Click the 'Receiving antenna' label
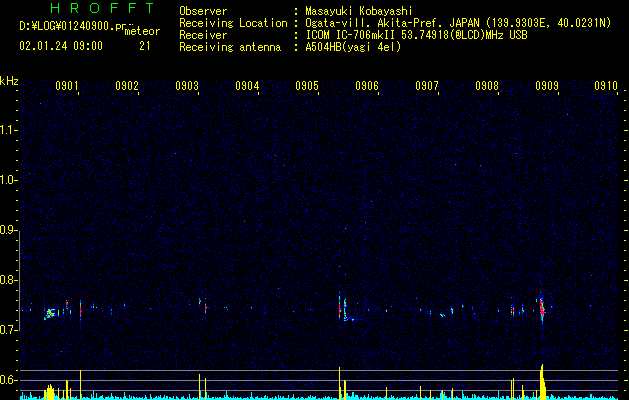 [230, 47]
